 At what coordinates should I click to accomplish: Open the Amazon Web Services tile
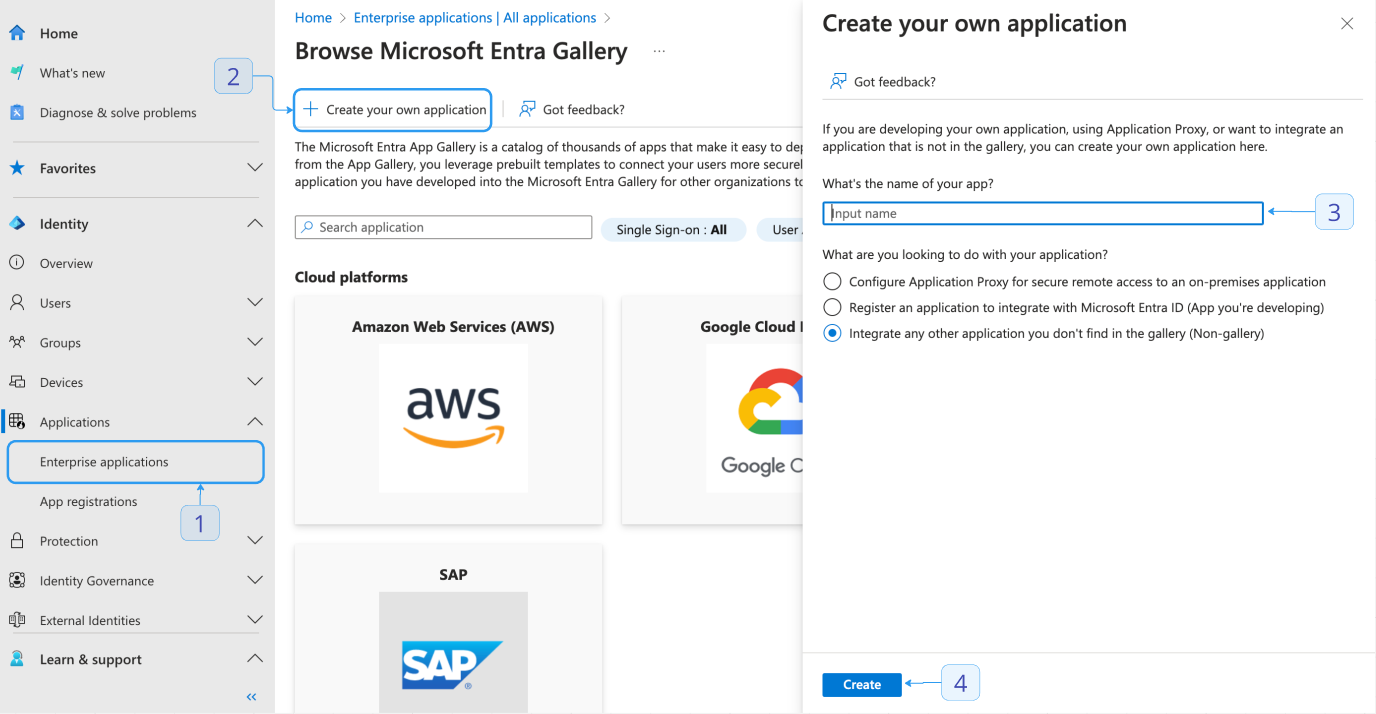(448, 409)
